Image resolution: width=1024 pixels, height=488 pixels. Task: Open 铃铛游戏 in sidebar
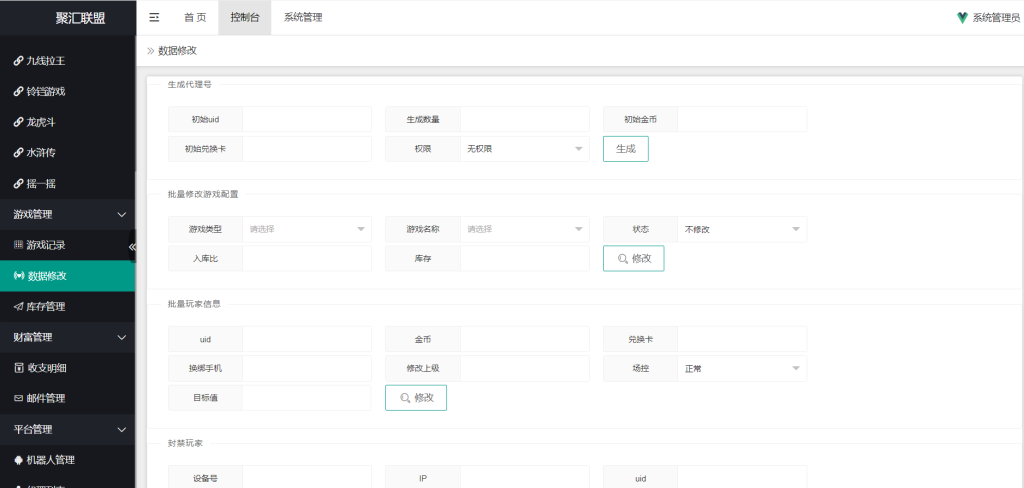pyautogui.click(x=67, y=91)
